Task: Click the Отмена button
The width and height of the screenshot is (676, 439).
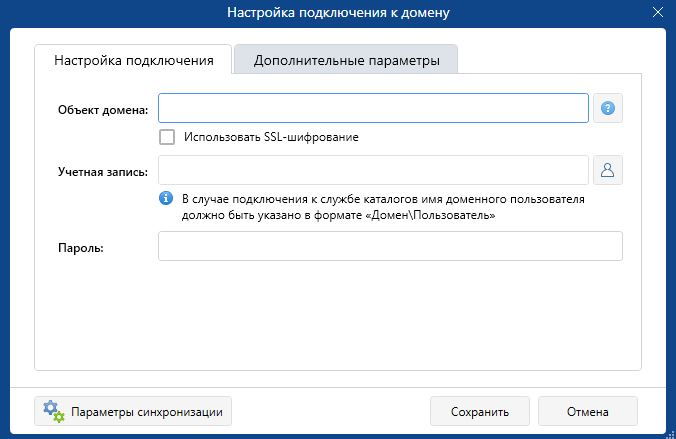Action: point(588,411)
